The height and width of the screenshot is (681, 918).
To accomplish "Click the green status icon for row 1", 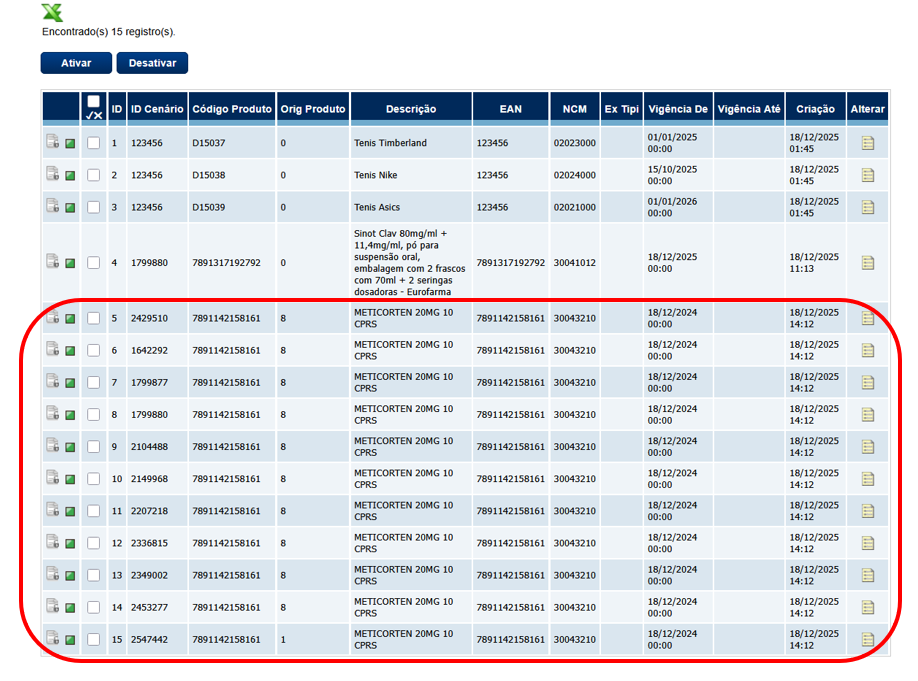I will coord(70,143).
